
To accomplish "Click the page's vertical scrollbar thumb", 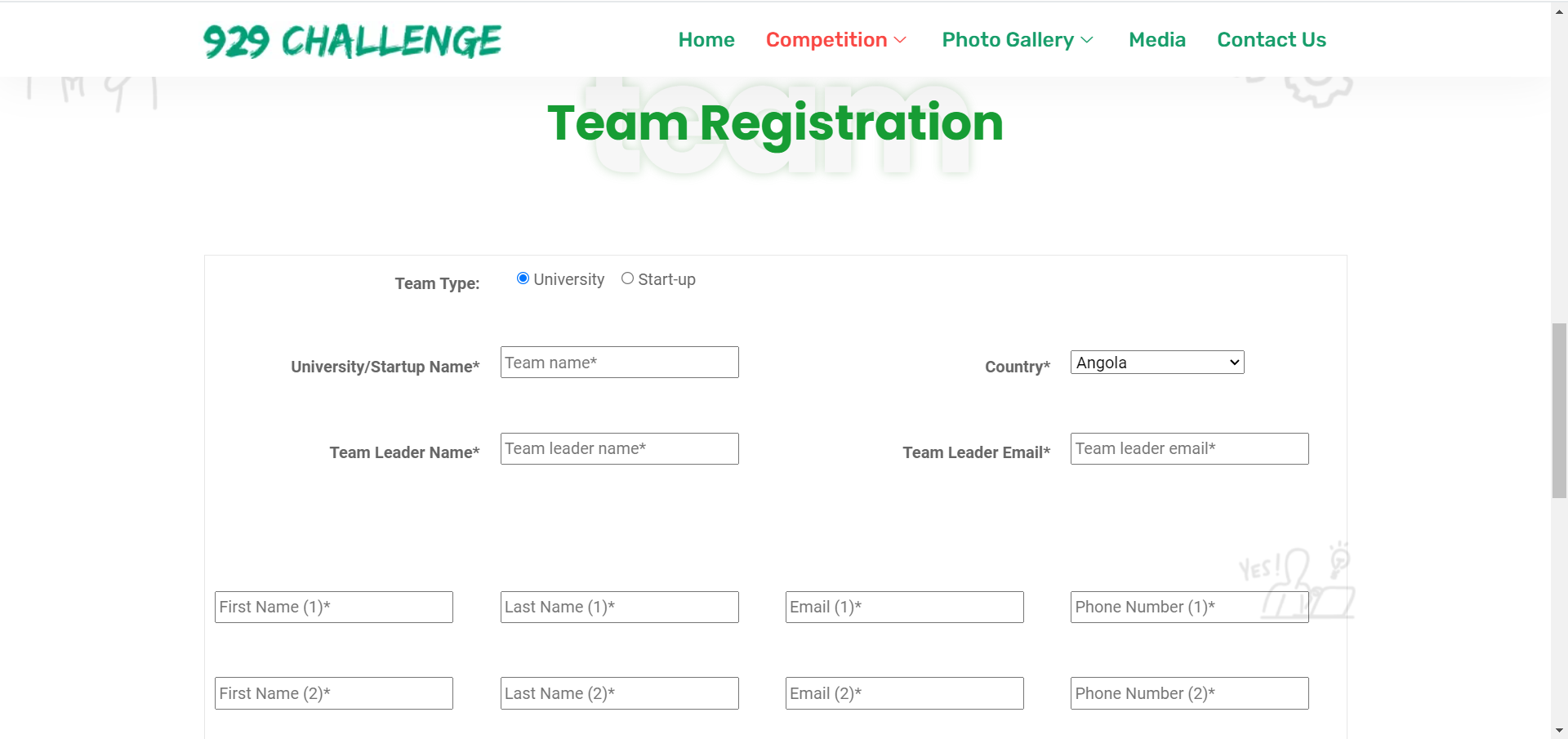I will [x=1559, y=410].
